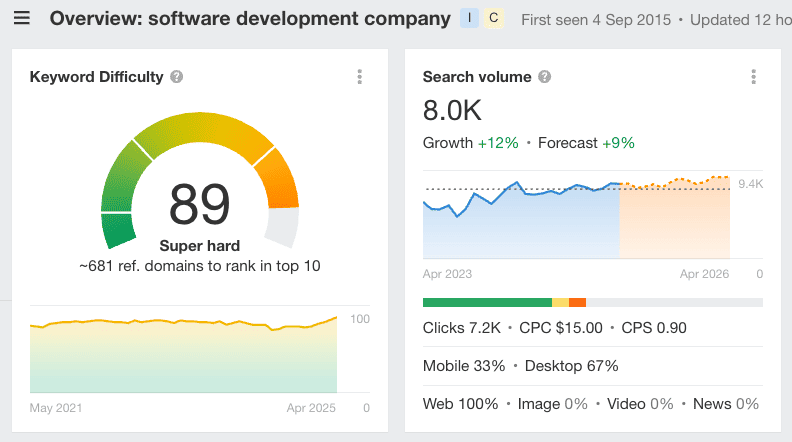Screen dimensions: 792x442
Task: Open the Keyword Difficulty three-dot menu
Action: (359, 77)
